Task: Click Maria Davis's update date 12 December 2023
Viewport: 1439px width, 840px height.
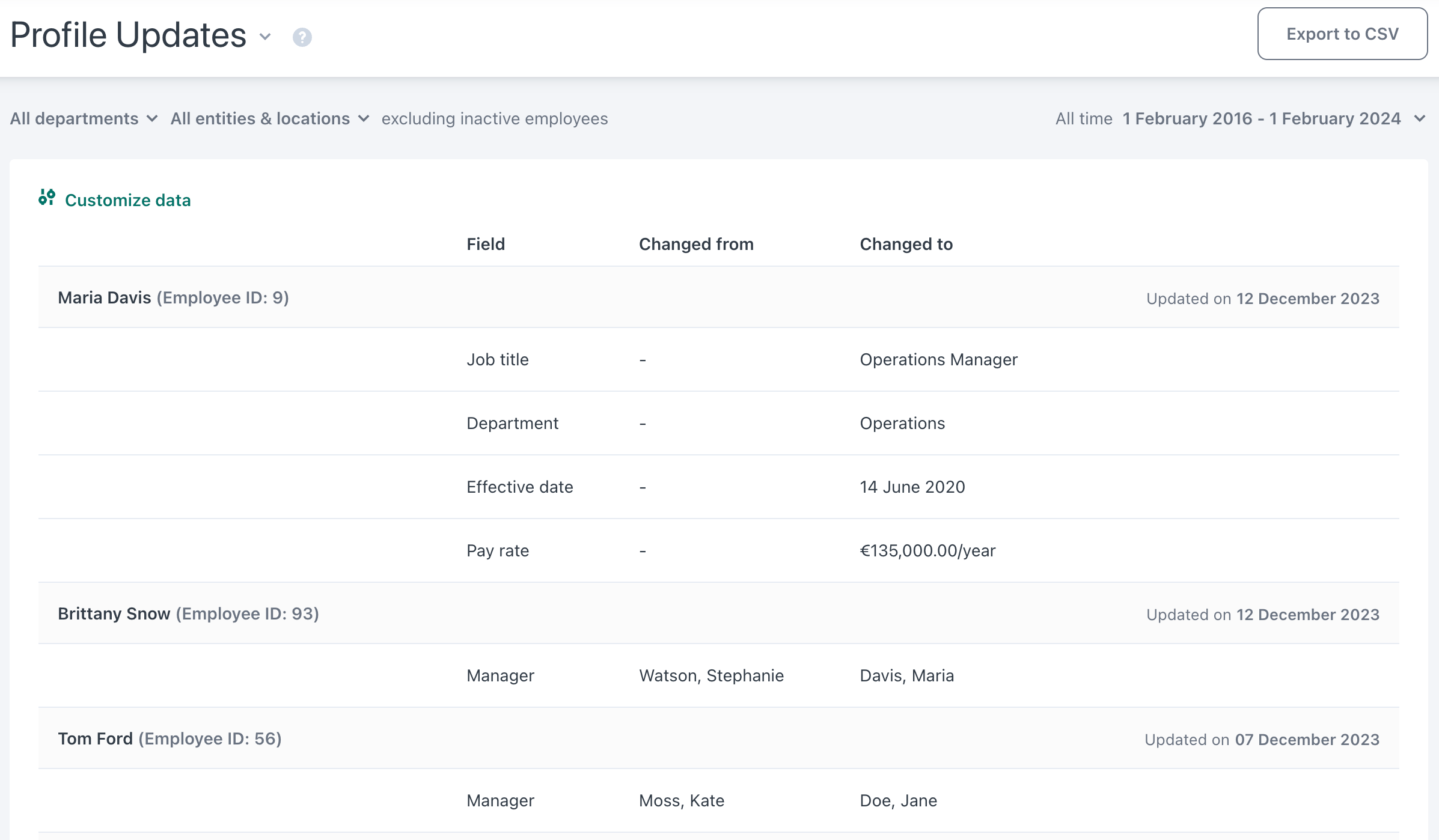Action: pyautogui.click(x=1307, y=297)
